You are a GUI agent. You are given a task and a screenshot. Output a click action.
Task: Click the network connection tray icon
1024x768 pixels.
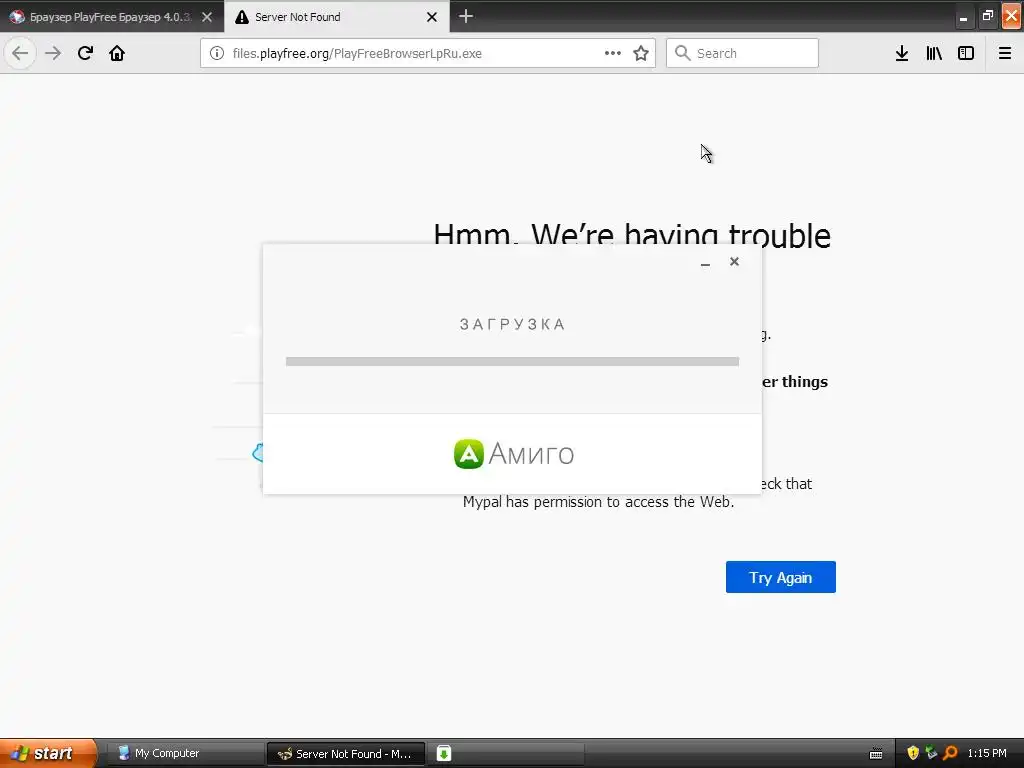point(931,753)
